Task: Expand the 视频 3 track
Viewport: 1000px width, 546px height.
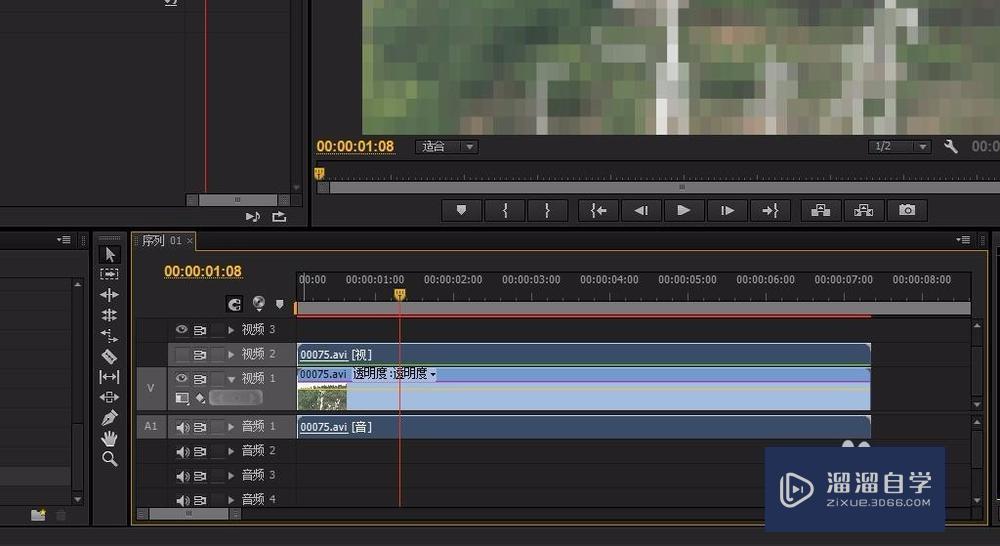Action: [x=232, y=330]
